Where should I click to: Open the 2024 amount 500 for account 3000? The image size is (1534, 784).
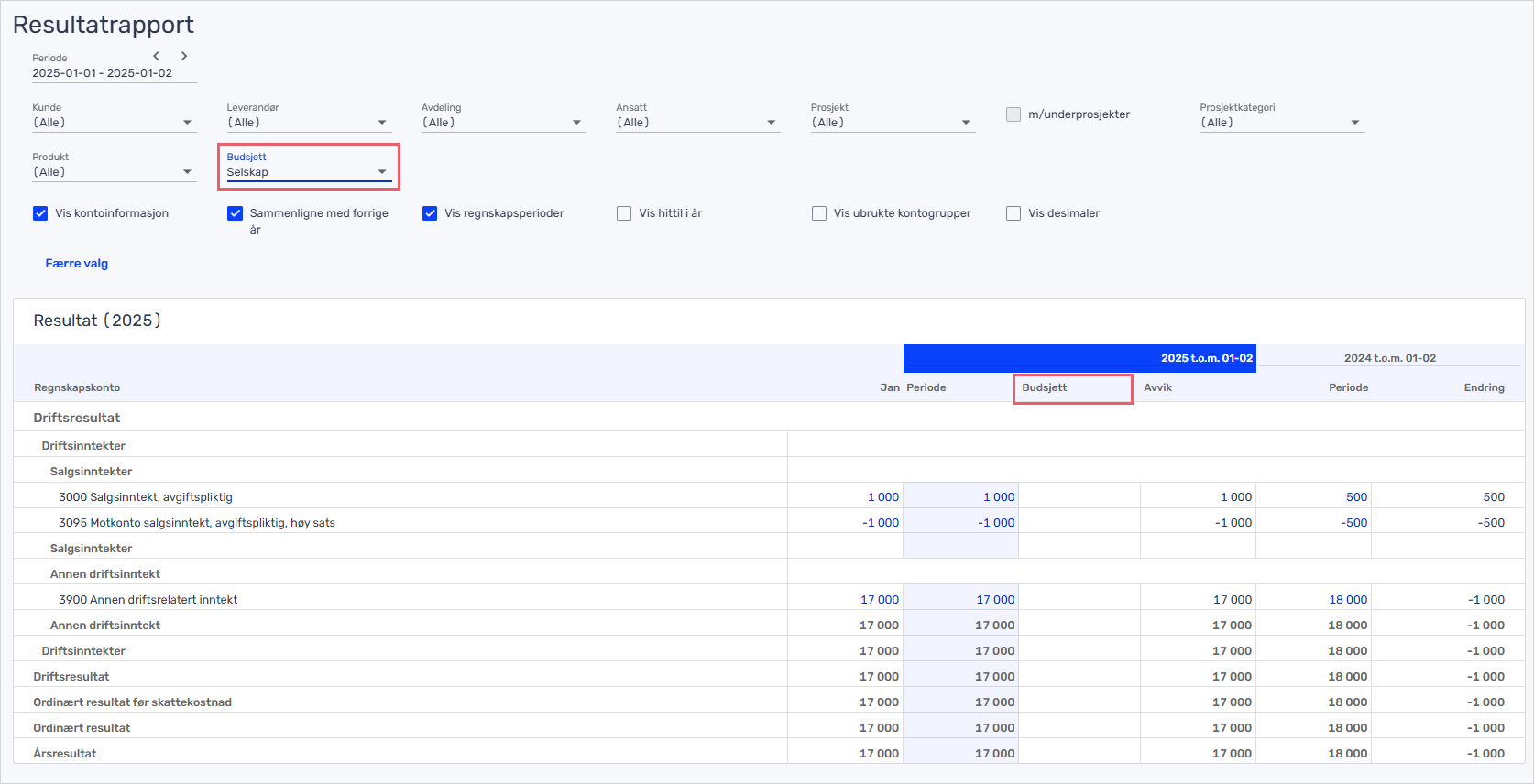[1356, 497]
